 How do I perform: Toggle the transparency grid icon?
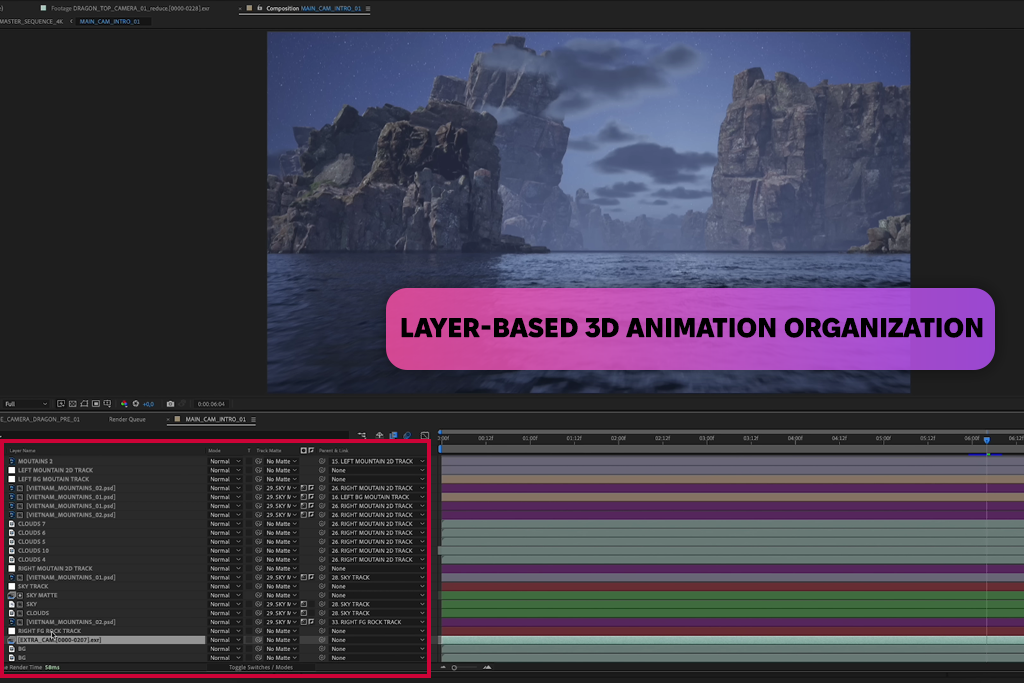[72, 404]
